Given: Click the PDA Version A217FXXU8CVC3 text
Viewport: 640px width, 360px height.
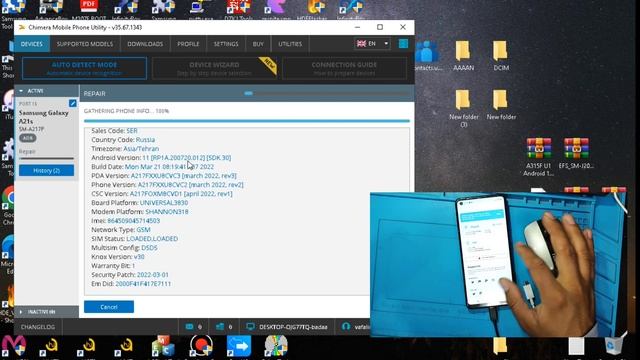Looking at the screenshot, I should pos(183,176).
